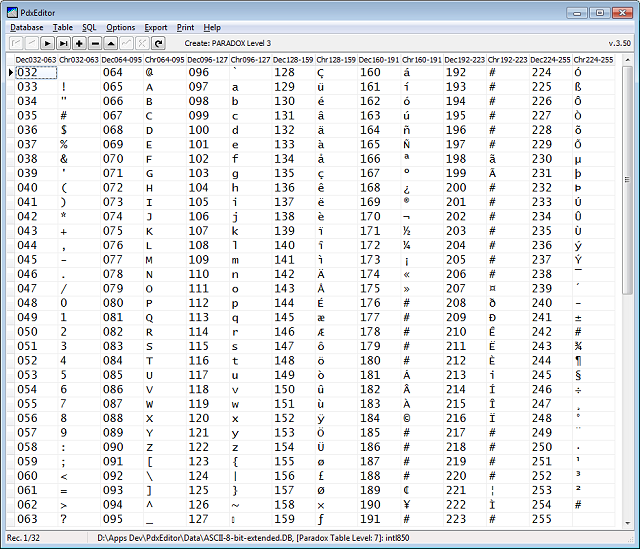Click Rec. 1/32 status bar text

click(x=23, y=538)
